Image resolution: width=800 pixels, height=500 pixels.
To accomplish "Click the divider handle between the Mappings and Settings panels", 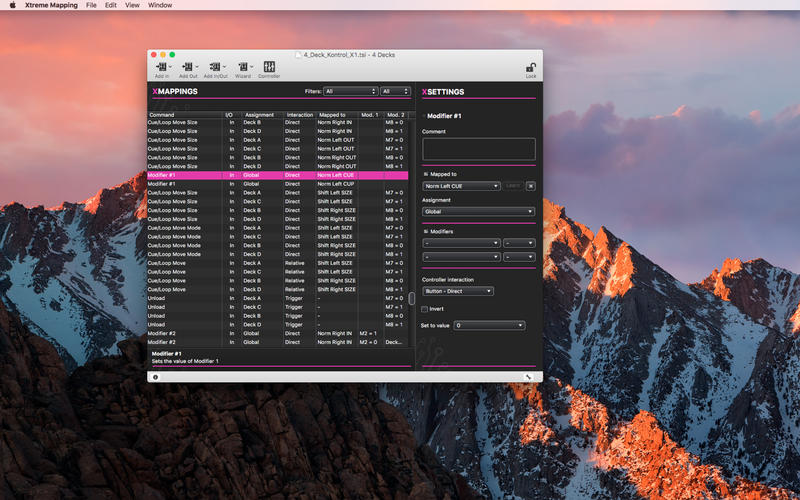I will coord(412,298).
